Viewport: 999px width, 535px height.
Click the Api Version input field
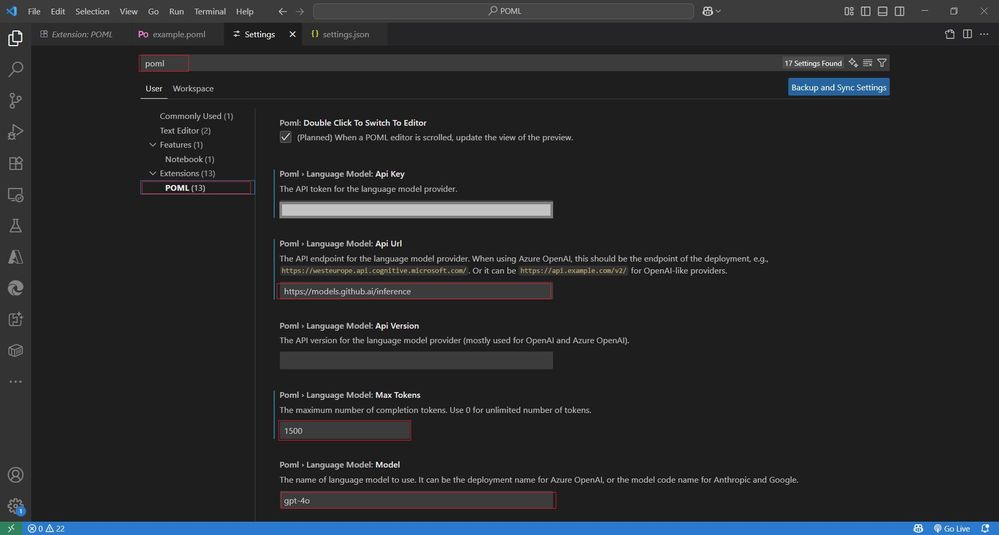(x=416, y=360)
